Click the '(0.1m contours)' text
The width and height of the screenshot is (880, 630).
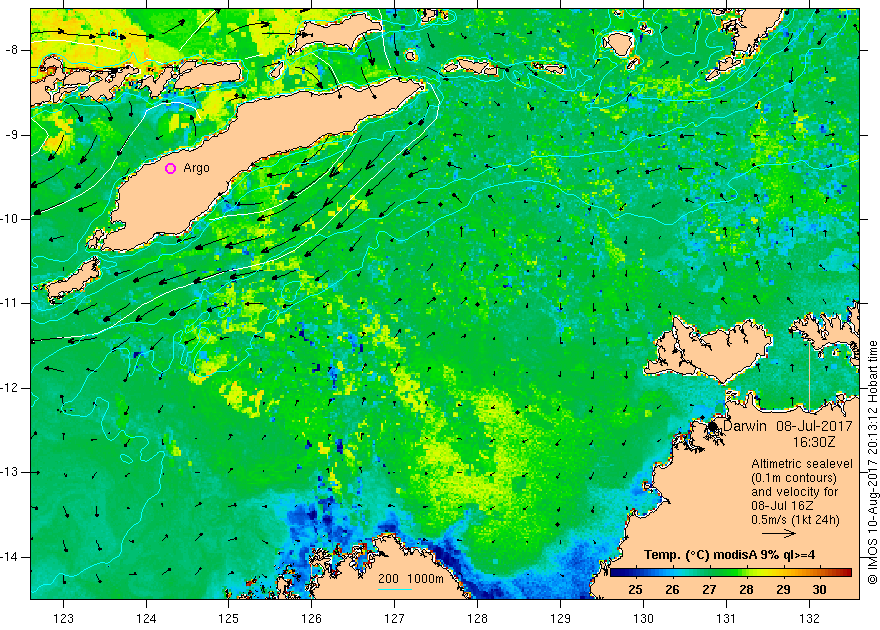tap(794, 478)
